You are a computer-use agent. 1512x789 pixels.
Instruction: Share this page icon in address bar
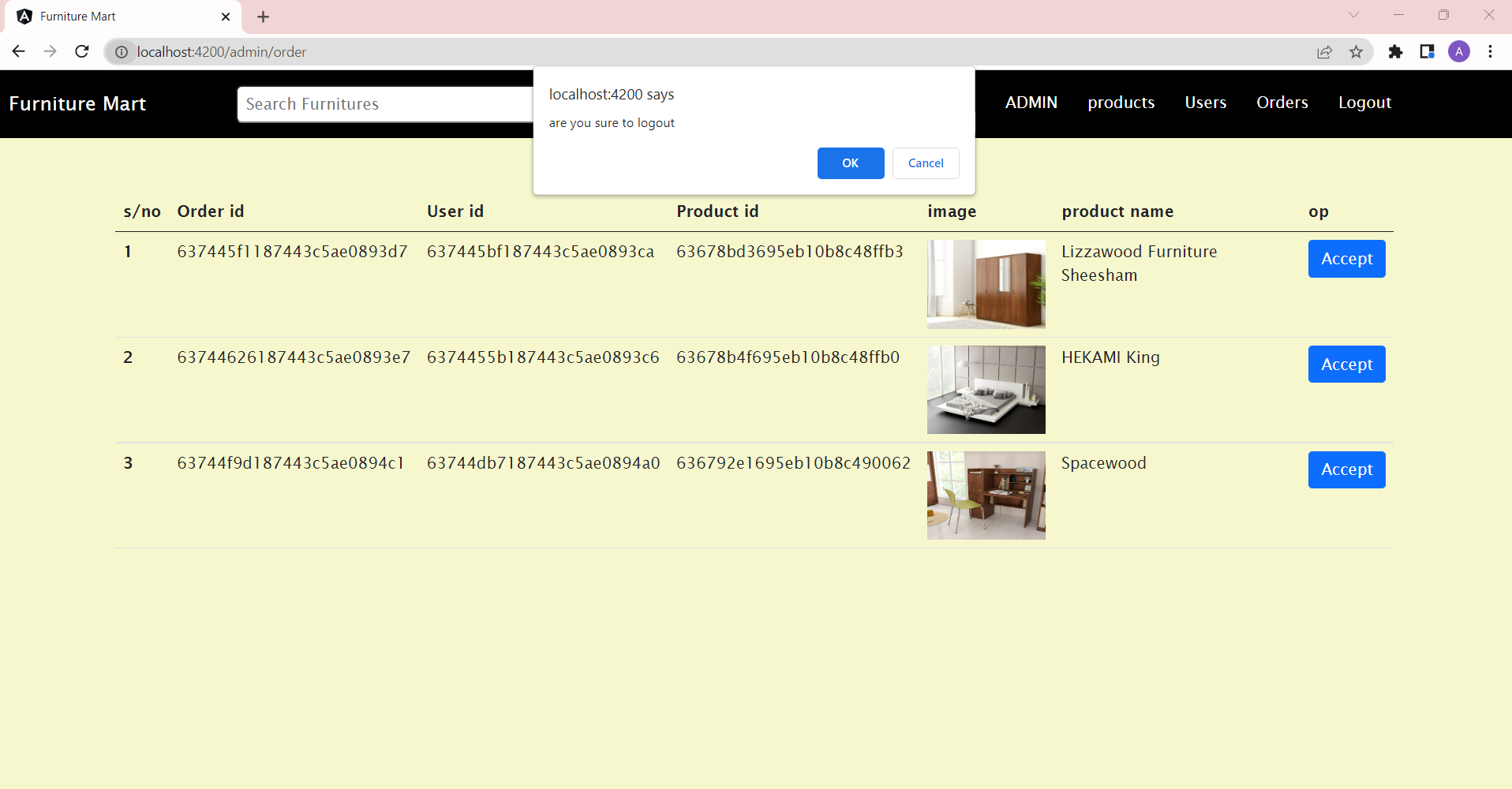(x=1324, y=52)
